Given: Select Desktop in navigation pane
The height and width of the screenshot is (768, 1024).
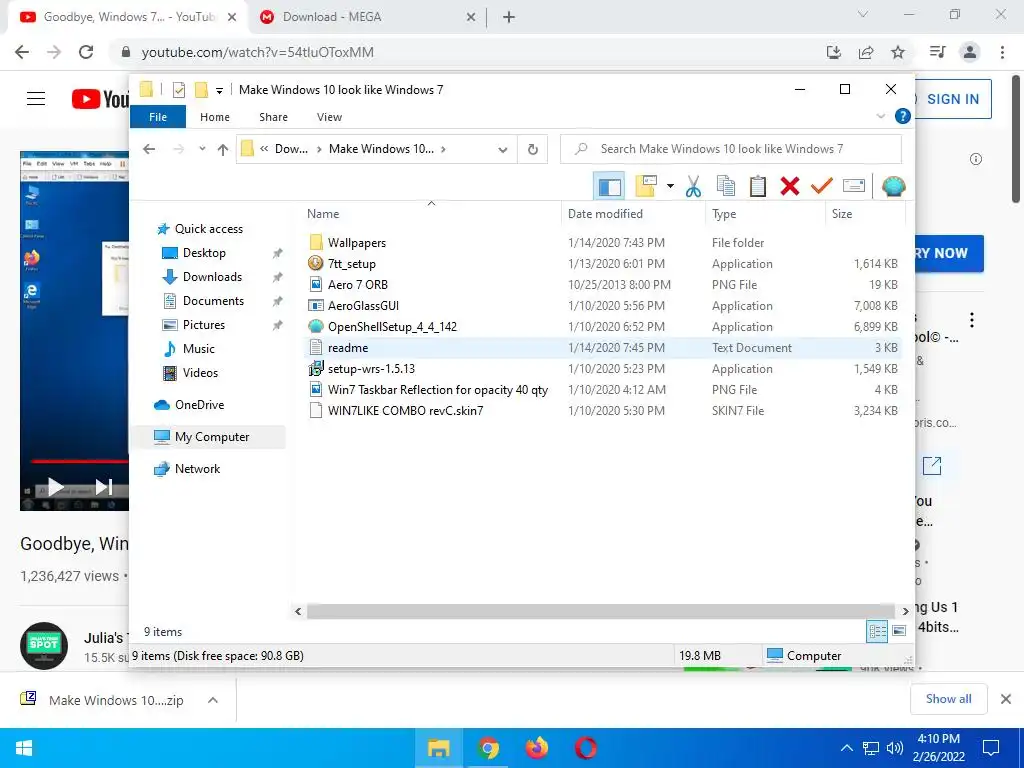Looking at the screenshot, I should point(204,253).
